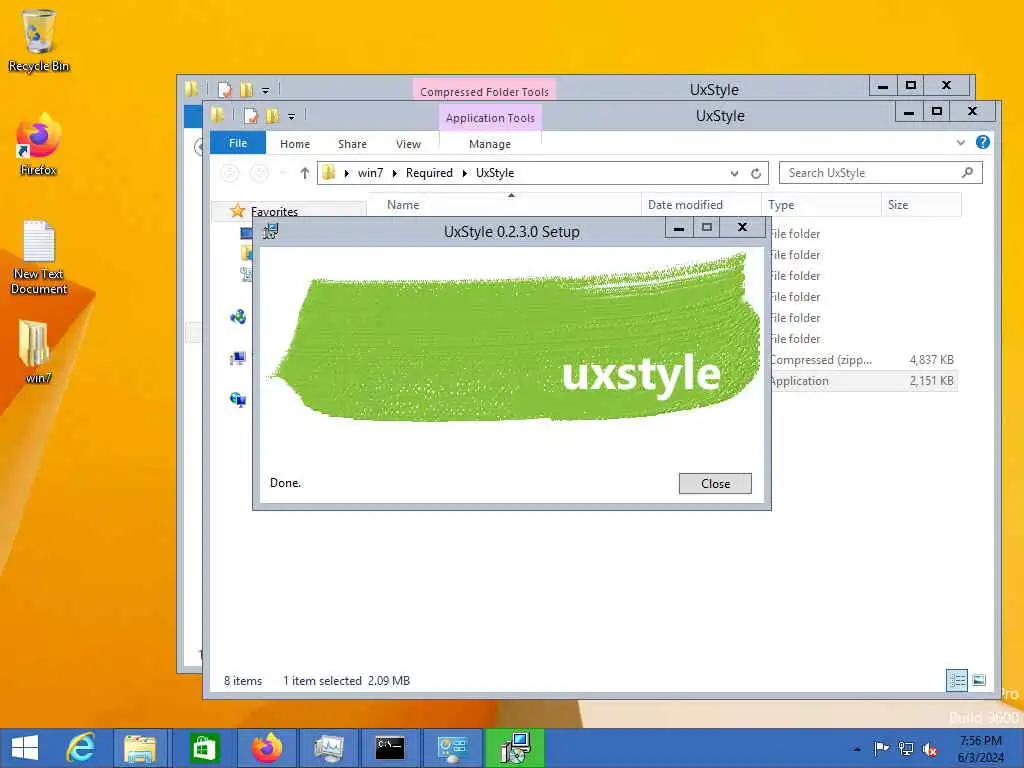Image resolution: width=1024 pixels, height=768 pixels.
Task: Open File Explorer from the taskbar
Action: pyautogui.click(x=140, y=748)
